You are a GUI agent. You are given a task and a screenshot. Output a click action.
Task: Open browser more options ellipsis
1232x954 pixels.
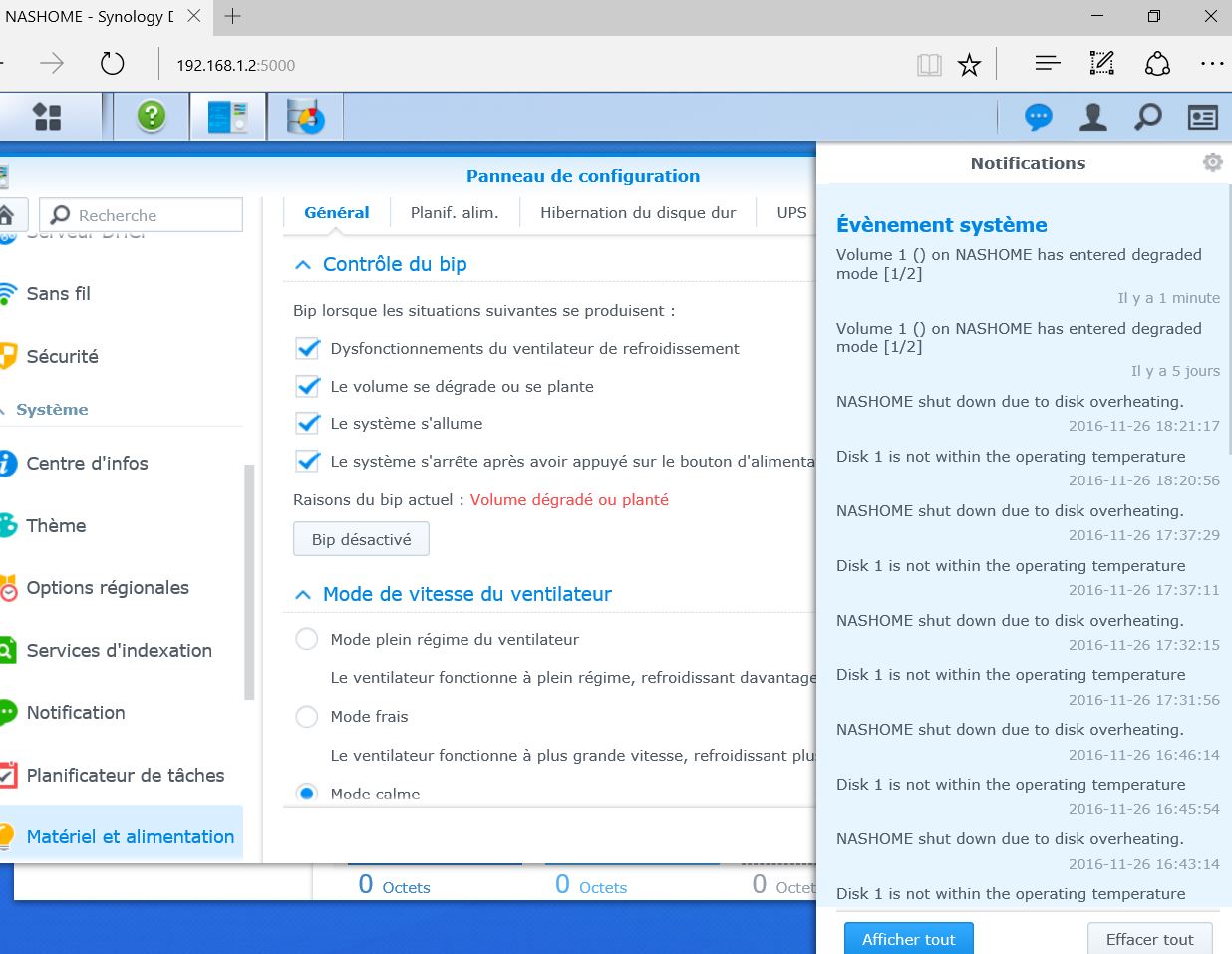click(x=1212, y=64)
